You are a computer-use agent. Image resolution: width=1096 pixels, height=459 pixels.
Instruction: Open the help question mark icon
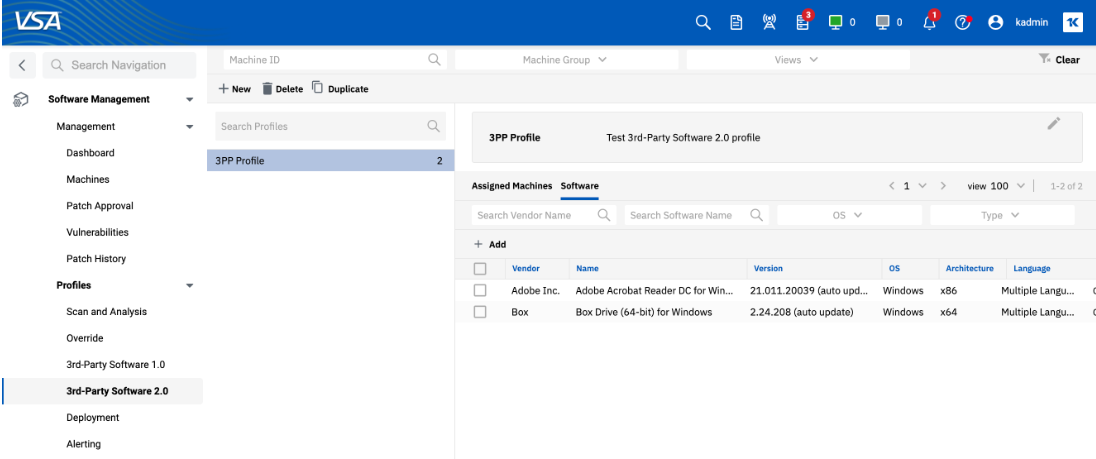962,22
